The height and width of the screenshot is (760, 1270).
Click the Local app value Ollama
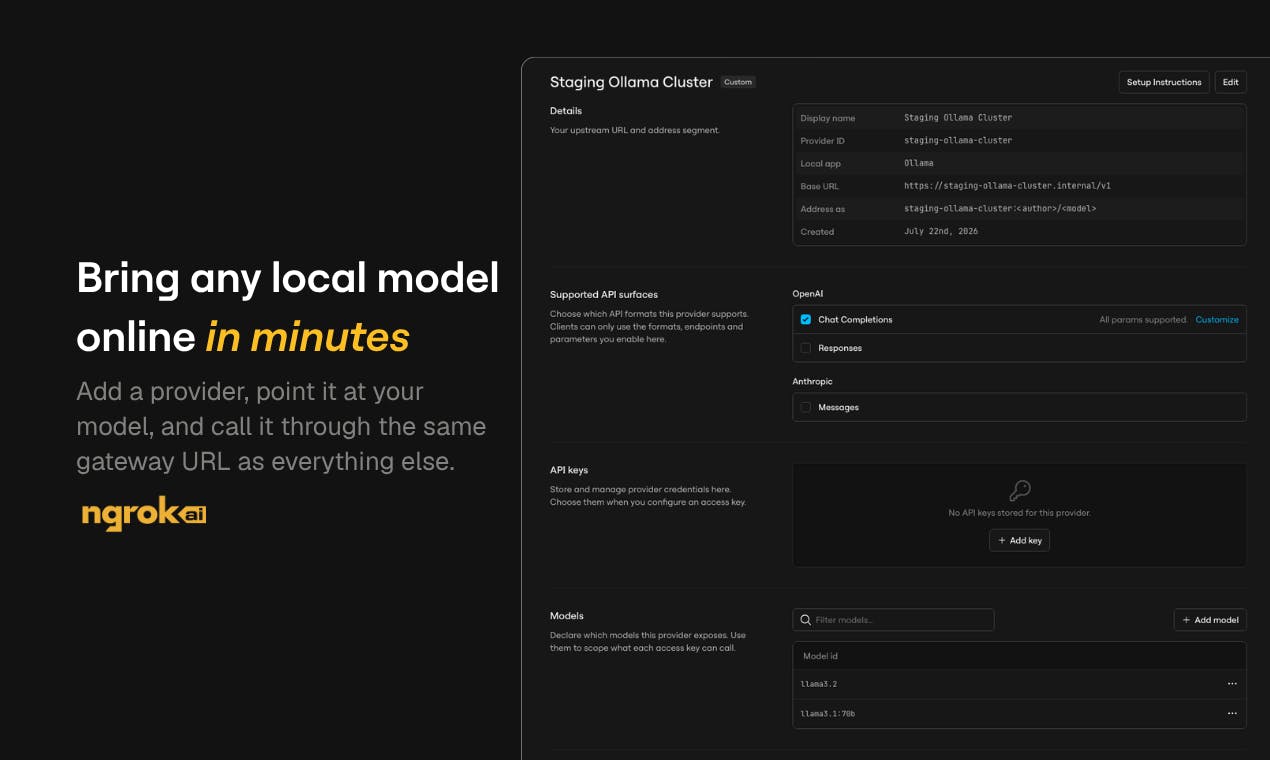pyautogui.click(x=919, y=163)
